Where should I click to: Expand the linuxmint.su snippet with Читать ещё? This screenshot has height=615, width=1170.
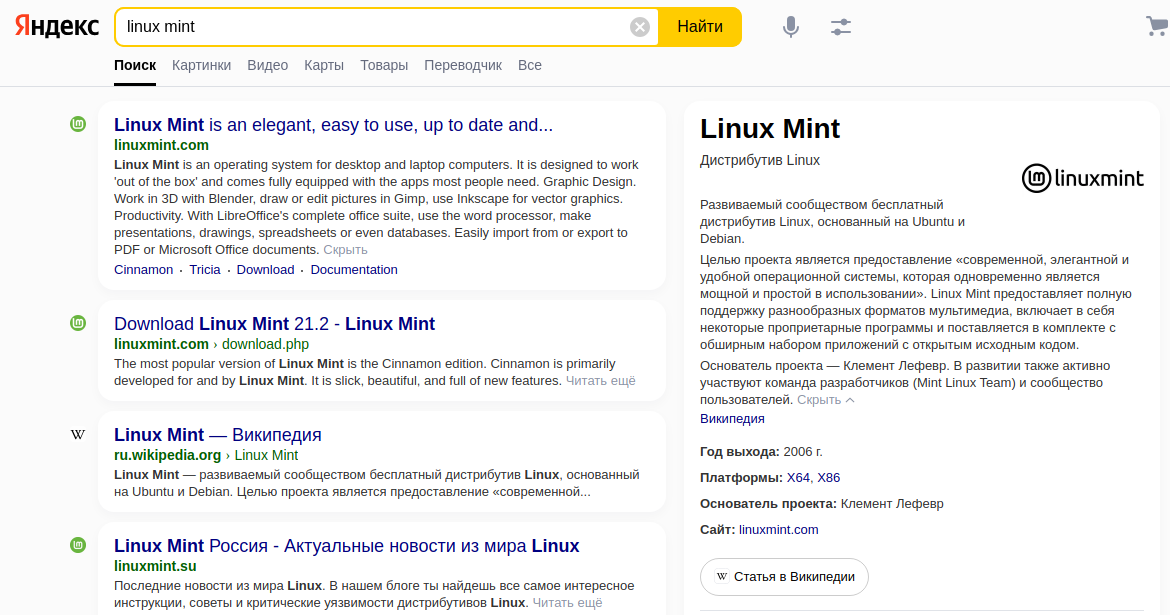coord(567,602)
